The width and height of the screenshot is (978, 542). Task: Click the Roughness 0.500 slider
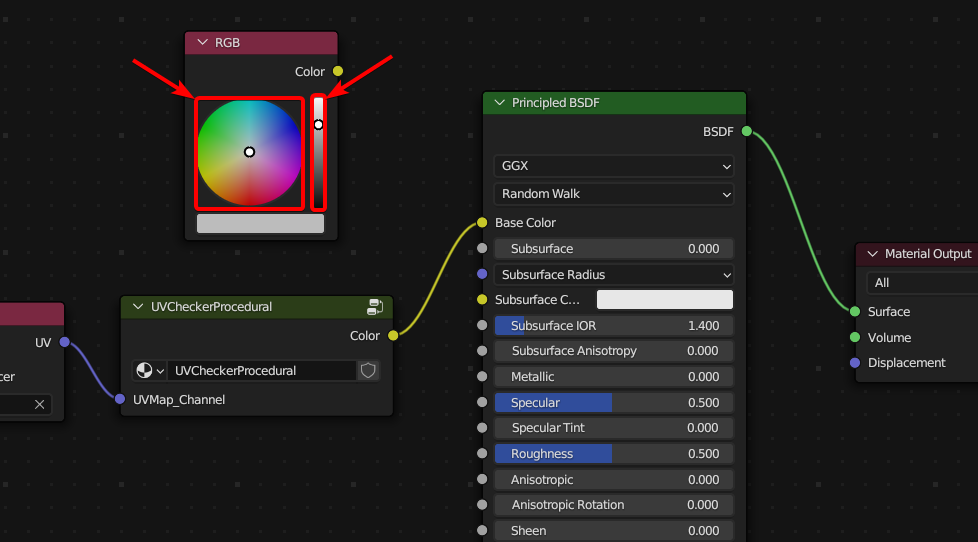coord(614,453)
